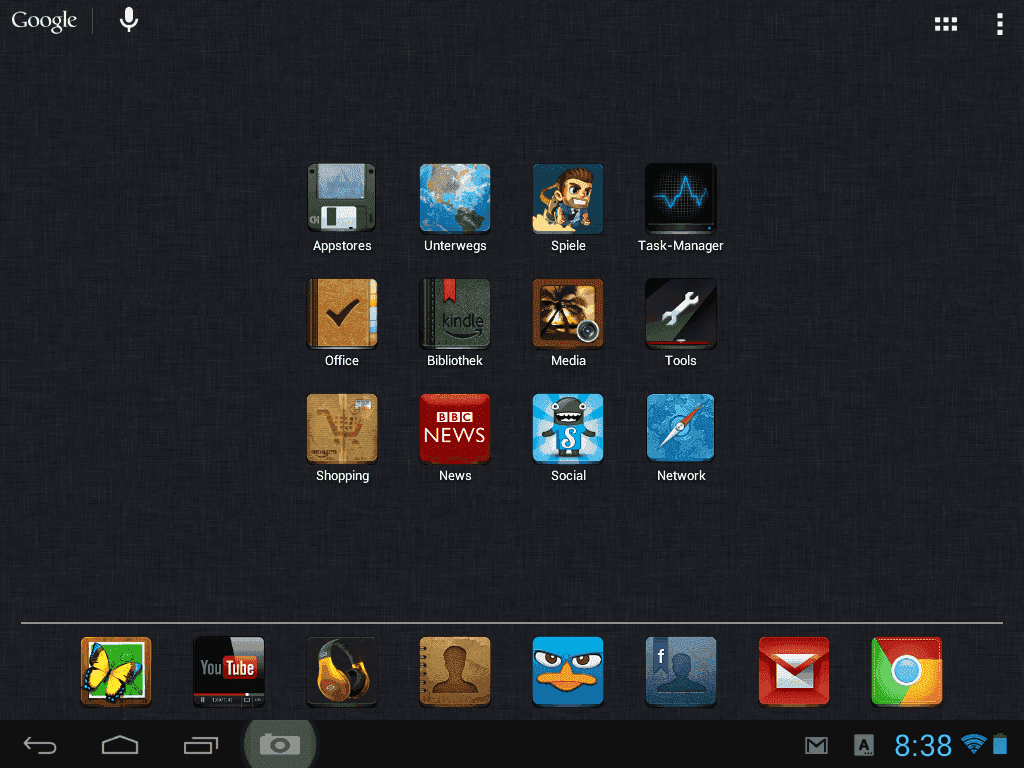Tap the Shopping label text
The width and height of the screenshot is (1024, 768).
click(x=342, y=476)
